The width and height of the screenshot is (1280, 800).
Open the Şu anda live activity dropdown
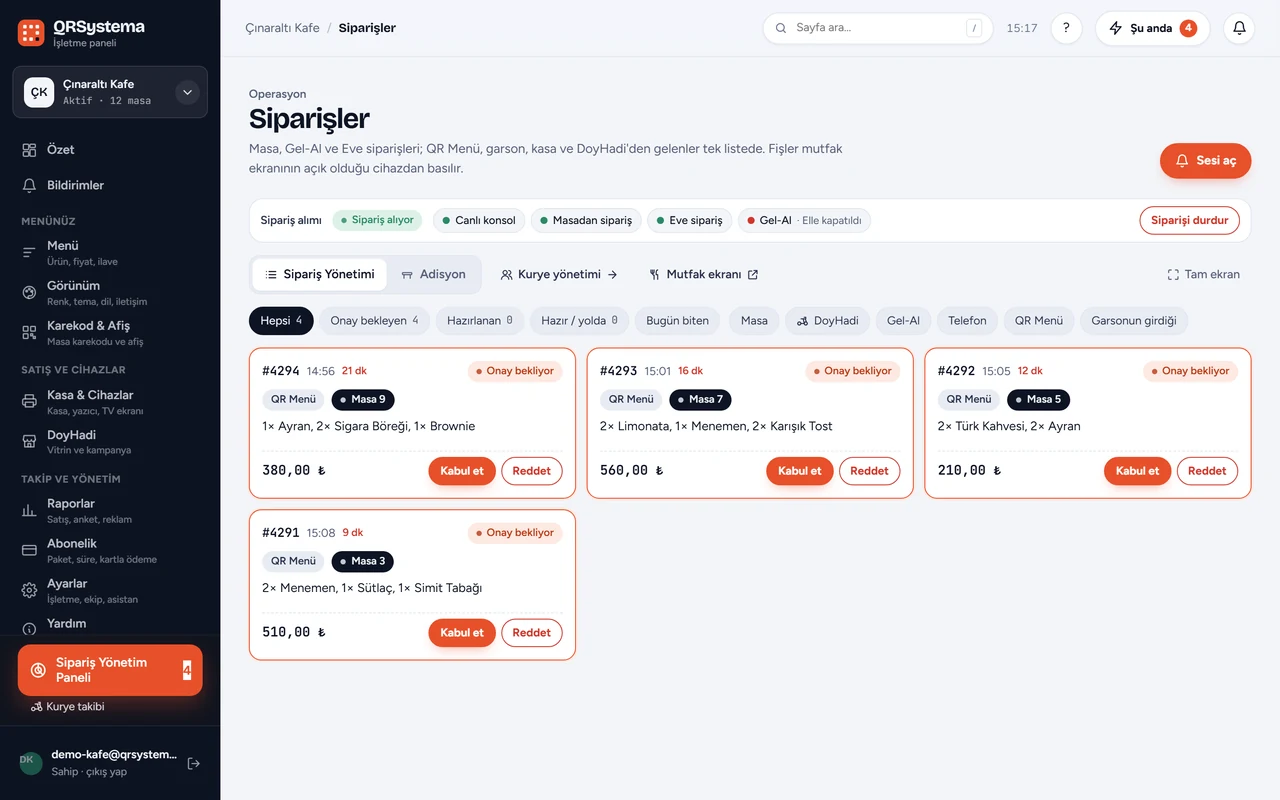coord(1152,28)
